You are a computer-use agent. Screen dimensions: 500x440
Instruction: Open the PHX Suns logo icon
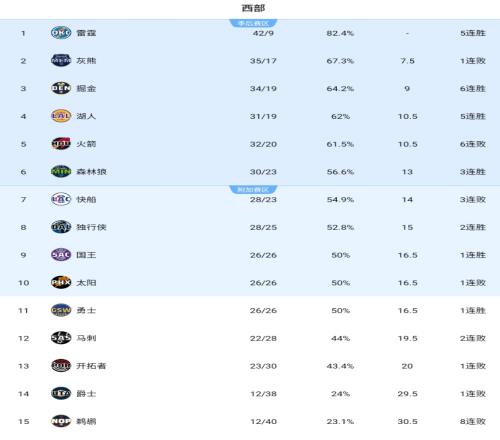point(61,282)
